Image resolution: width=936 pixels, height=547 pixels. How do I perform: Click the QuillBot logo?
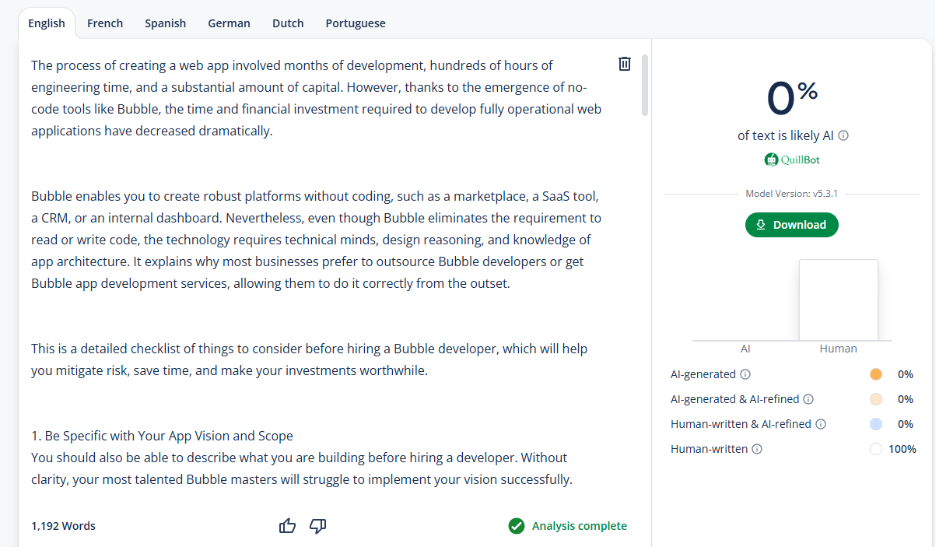click(792, 159)
